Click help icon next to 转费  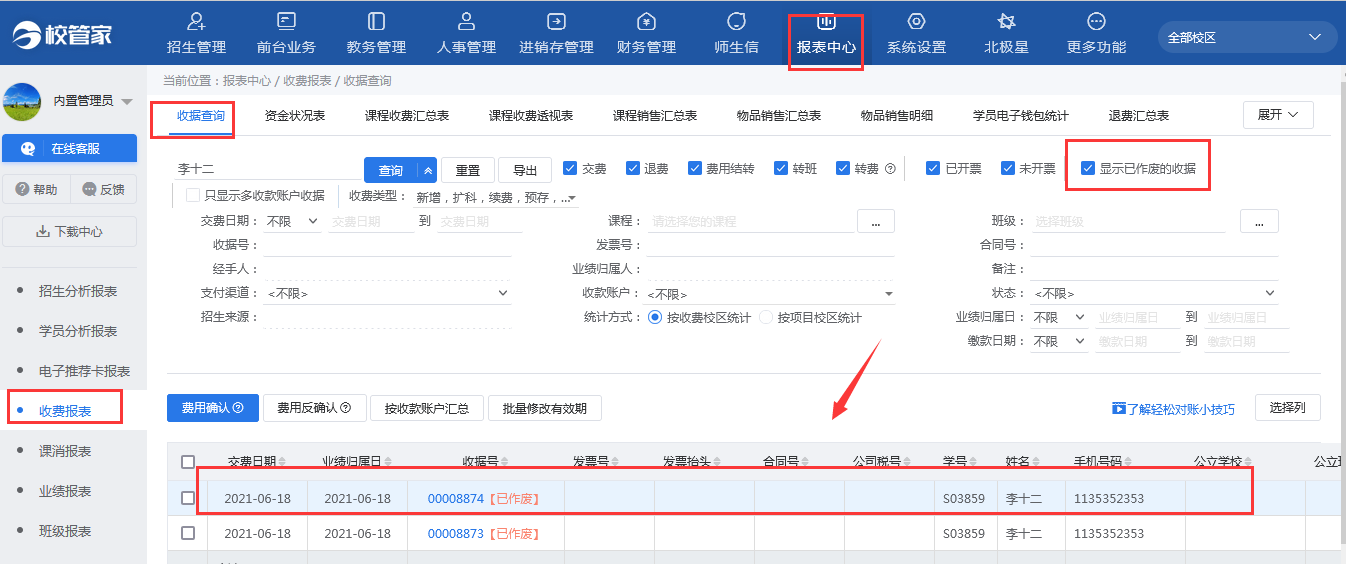[x=890, y=169]
